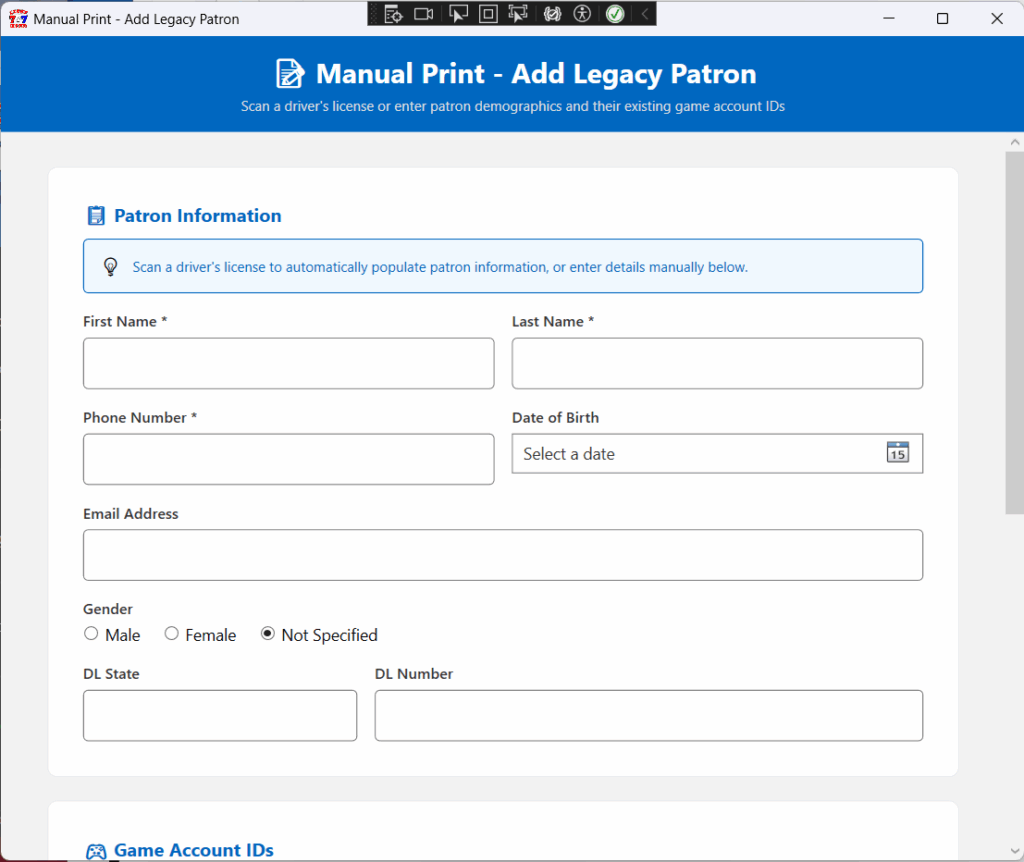Click the lightbulb tip icon
Viewport: 1024px width, 862px height.
pos(110,266)
